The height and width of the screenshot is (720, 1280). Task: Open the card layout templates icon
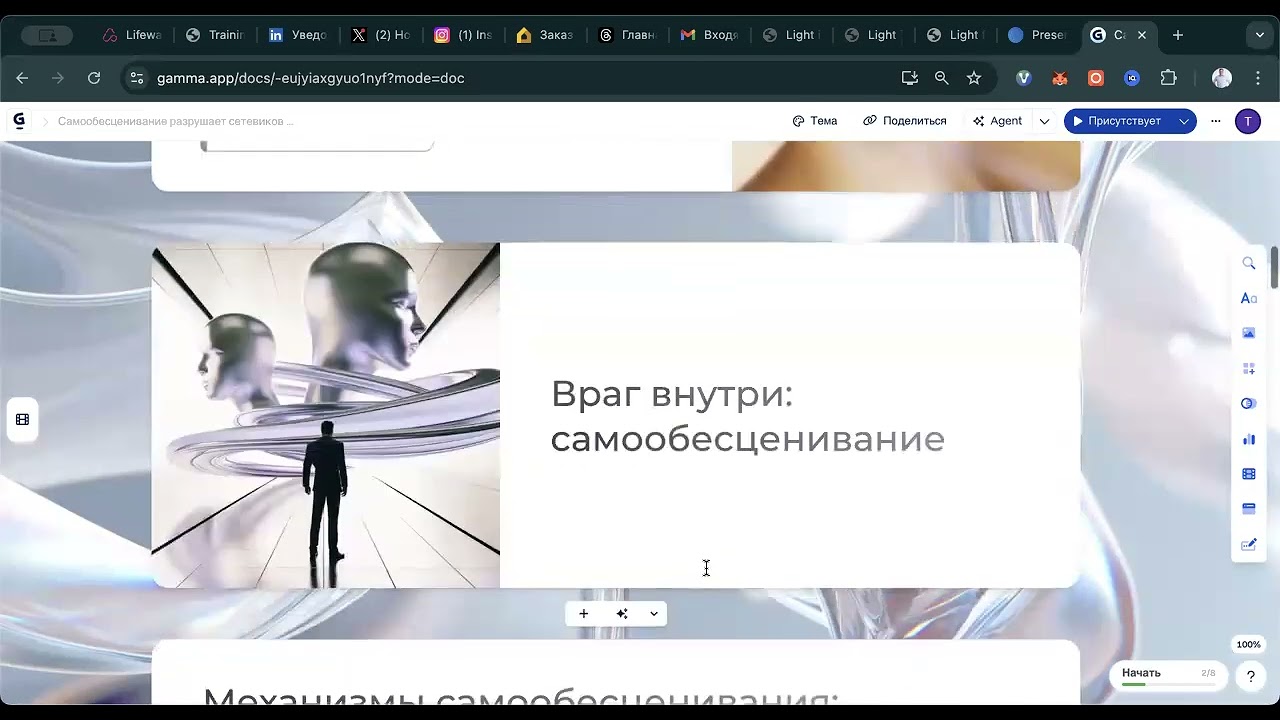[x=1249, y=369]
